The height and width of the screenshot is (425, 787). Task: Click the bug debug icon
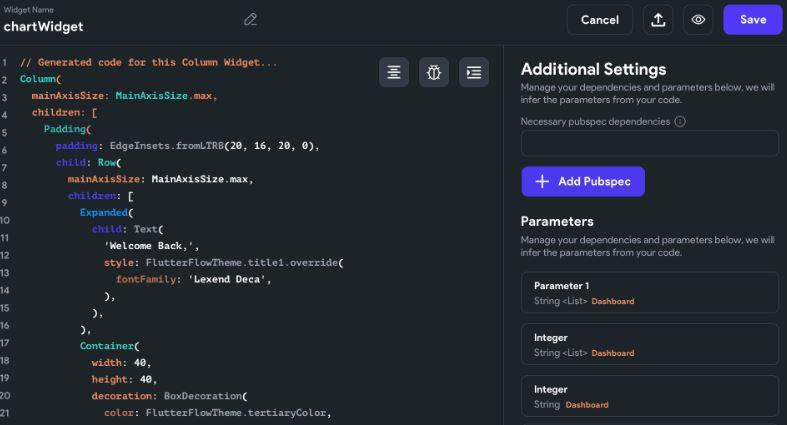pyautogui.click(x=434, y=72)
